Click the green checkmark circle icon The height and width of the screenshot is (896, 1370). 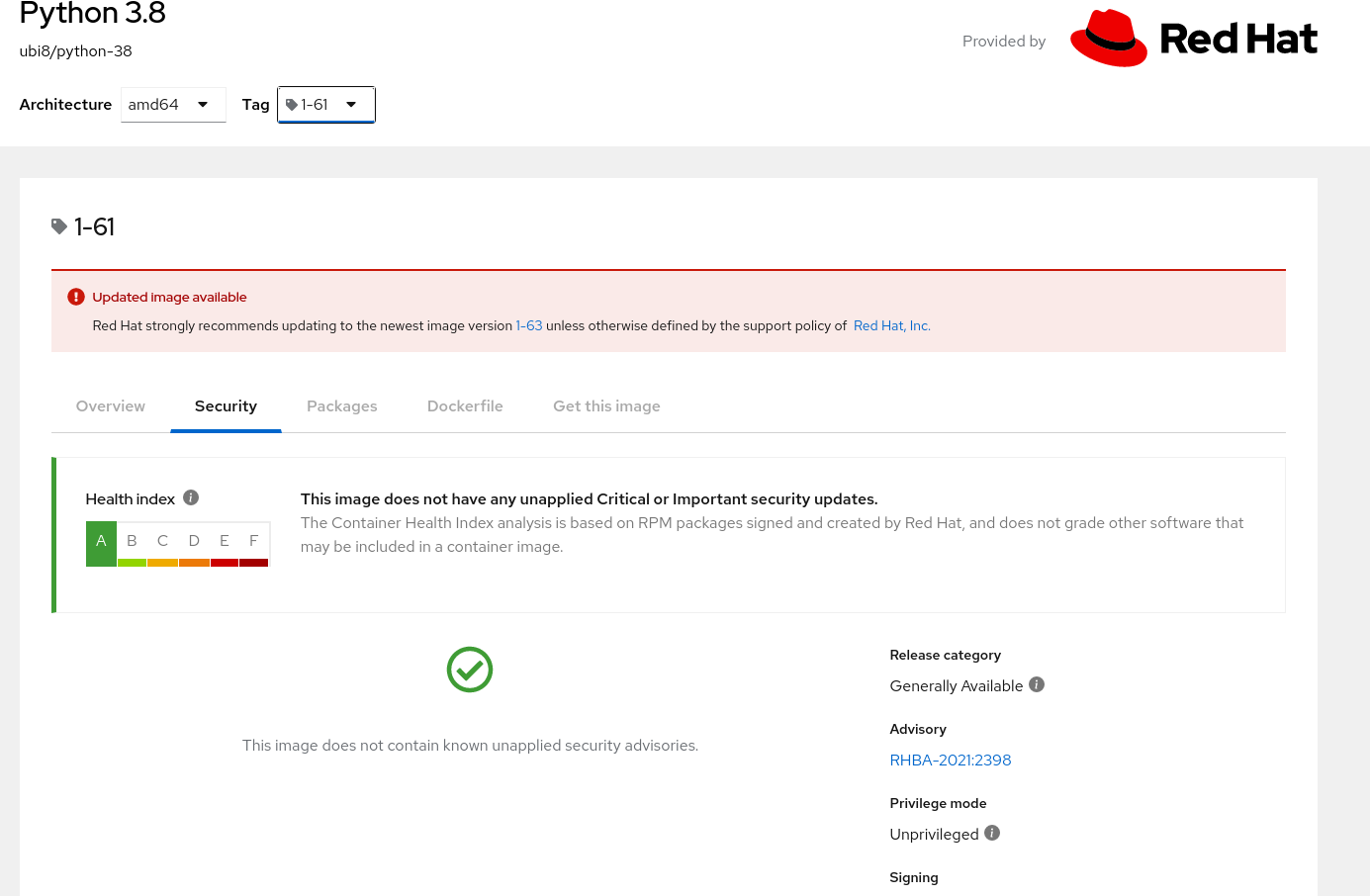click(x=470, y=670)
